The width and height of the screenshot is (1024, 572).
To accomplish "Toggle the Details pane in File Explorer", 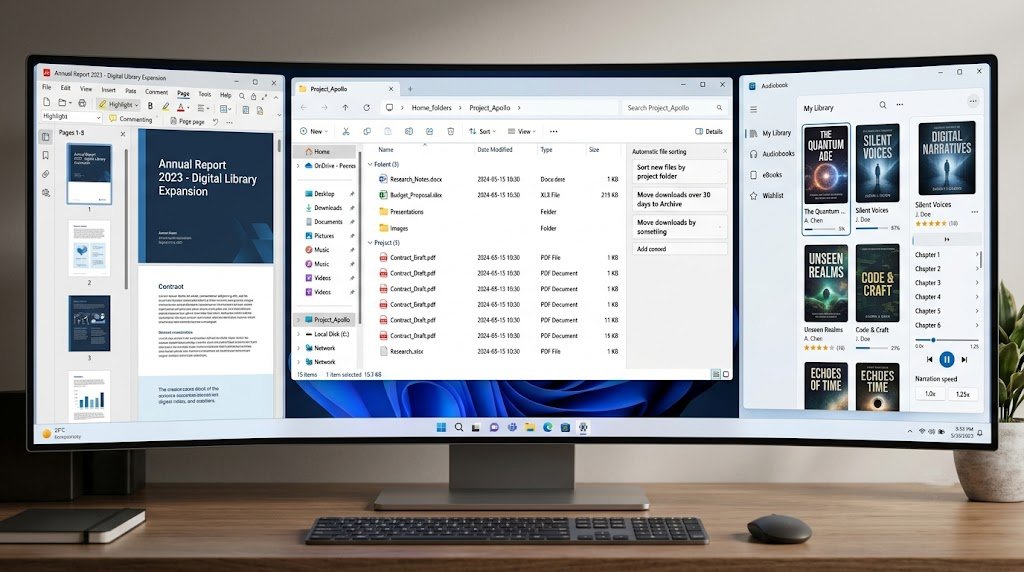I will [709, 131].
